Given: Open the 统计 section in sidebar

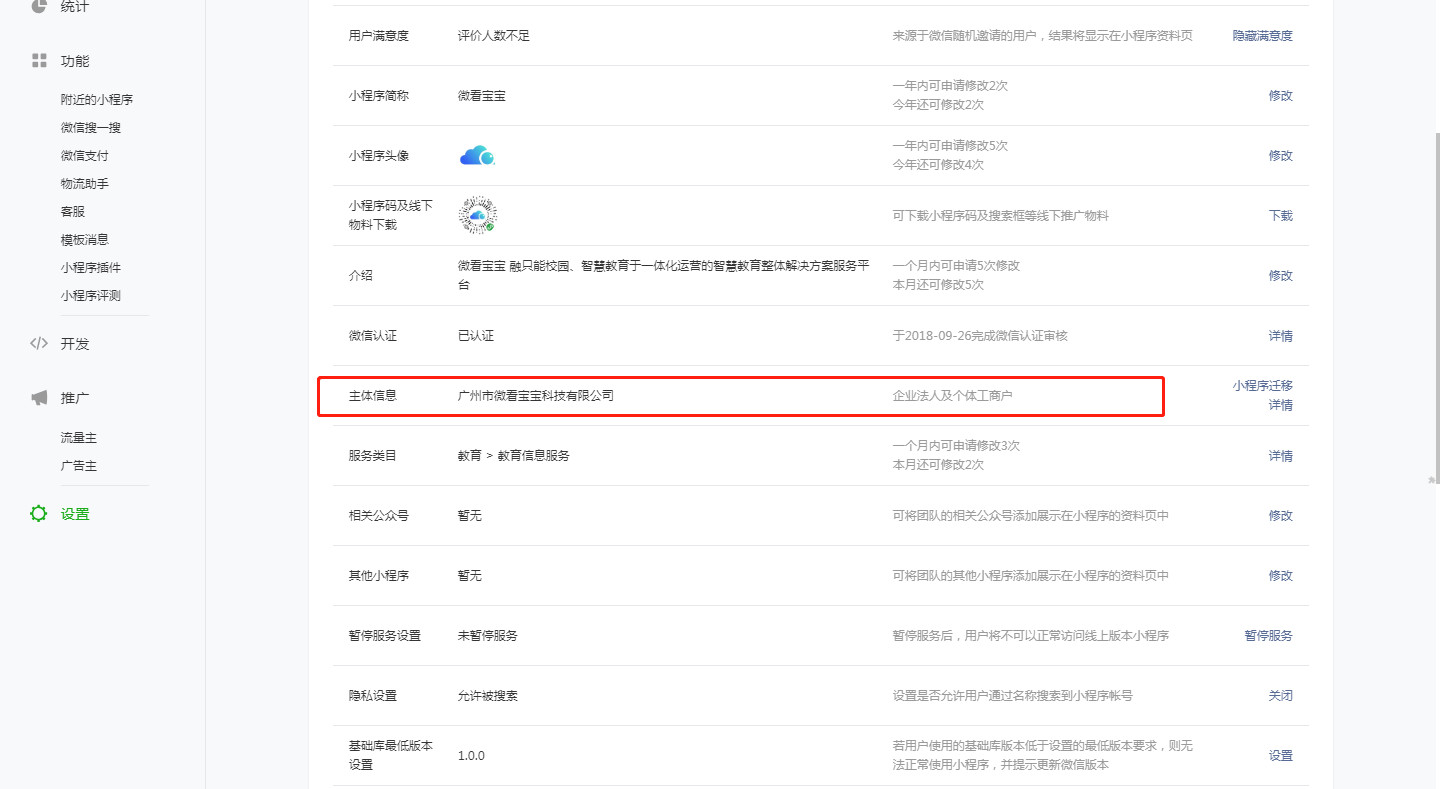Looking at the screenshot, I should pyautogui.click(x=75, y=6).
